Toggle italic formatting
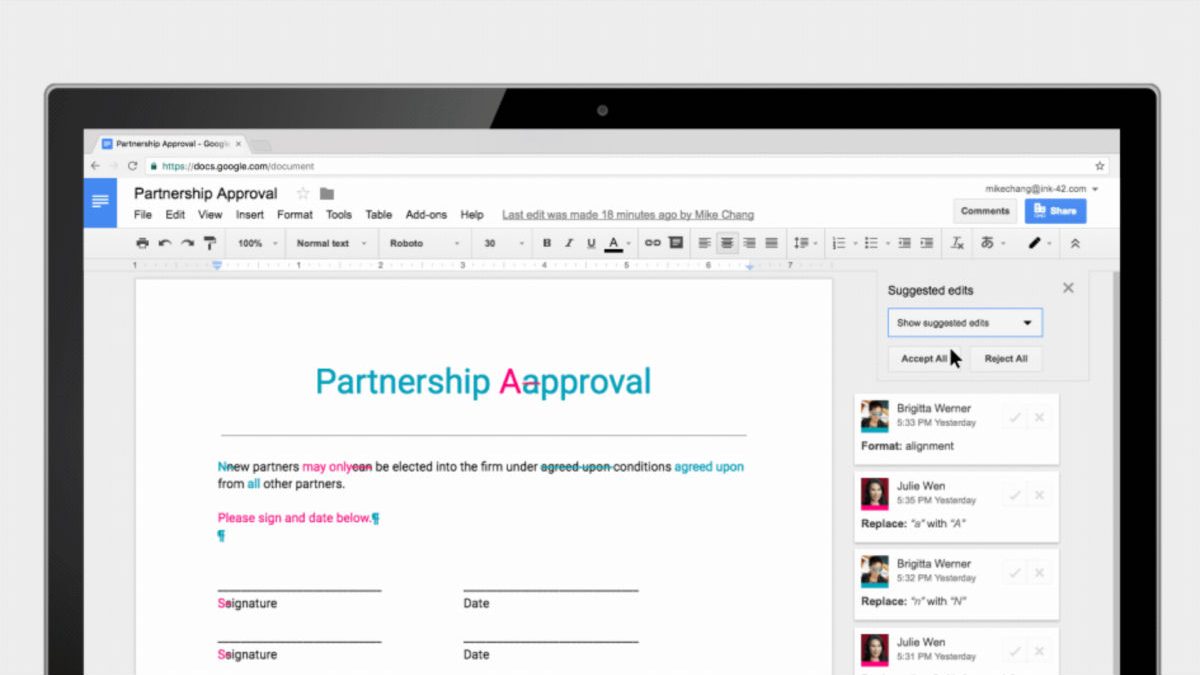 569,243
